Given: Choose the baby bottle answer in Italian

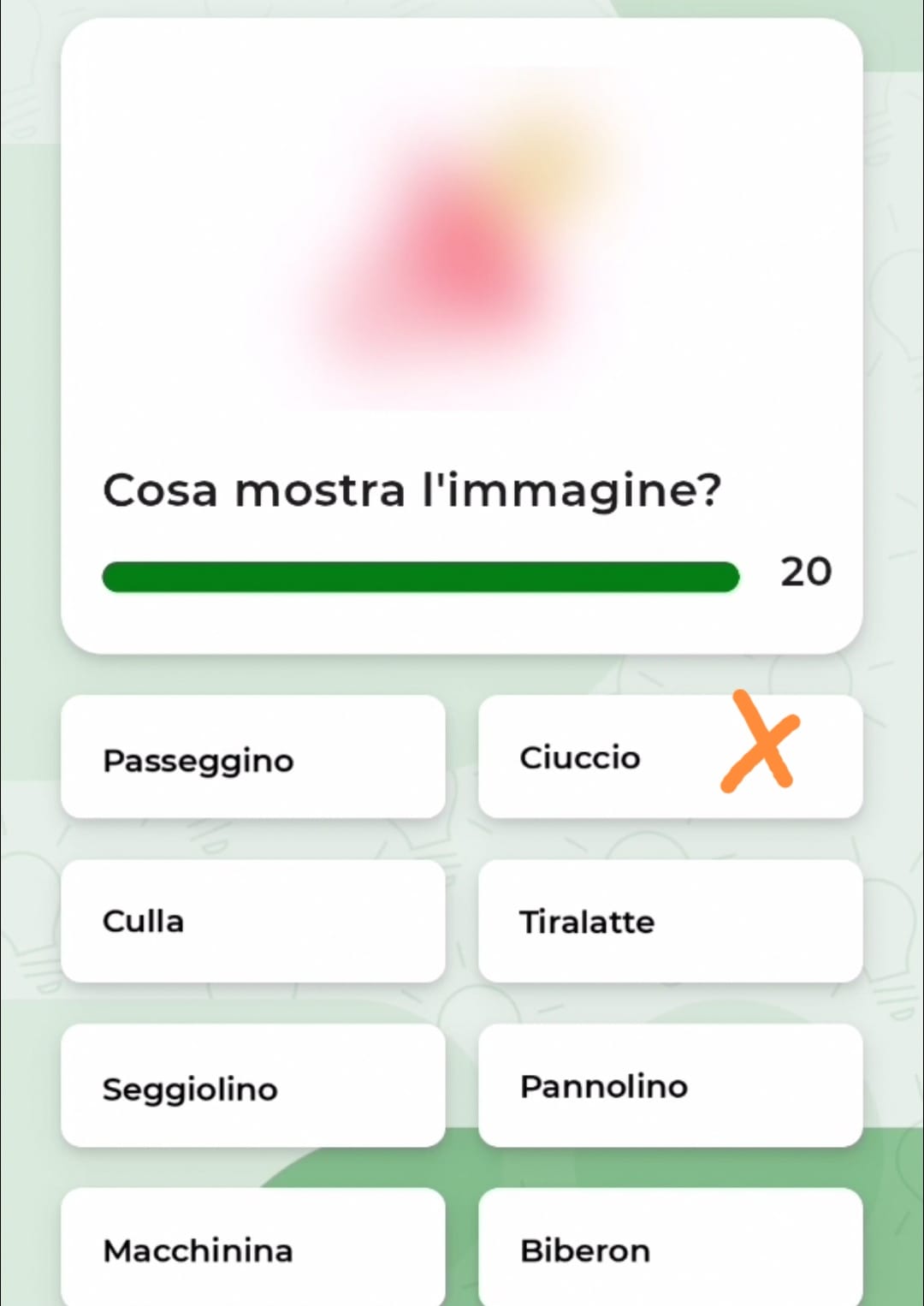Looking at the screenshot, I should click(670, 1250).
